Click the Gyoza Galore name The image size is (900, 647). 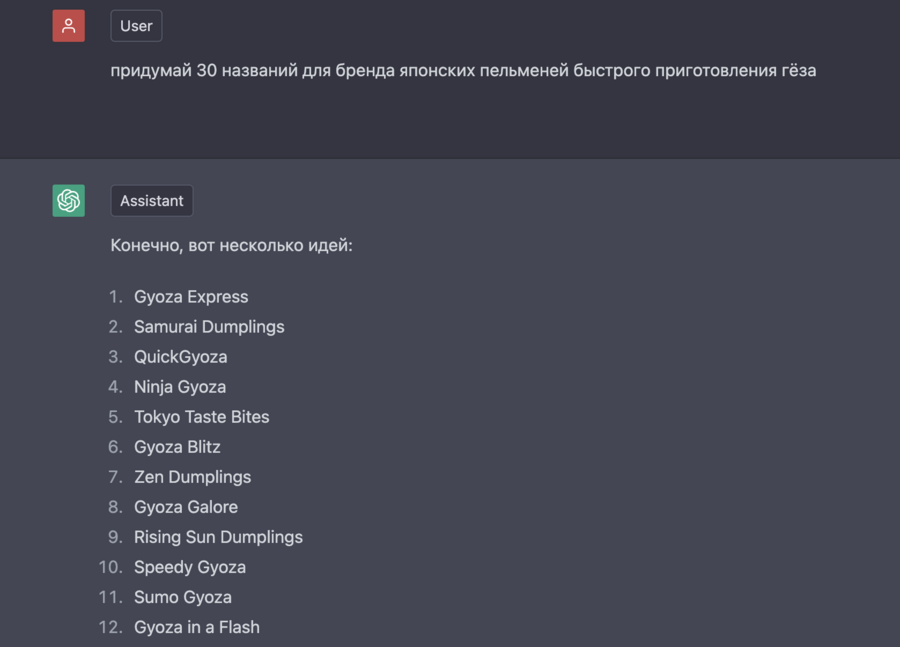coord(186,507)
